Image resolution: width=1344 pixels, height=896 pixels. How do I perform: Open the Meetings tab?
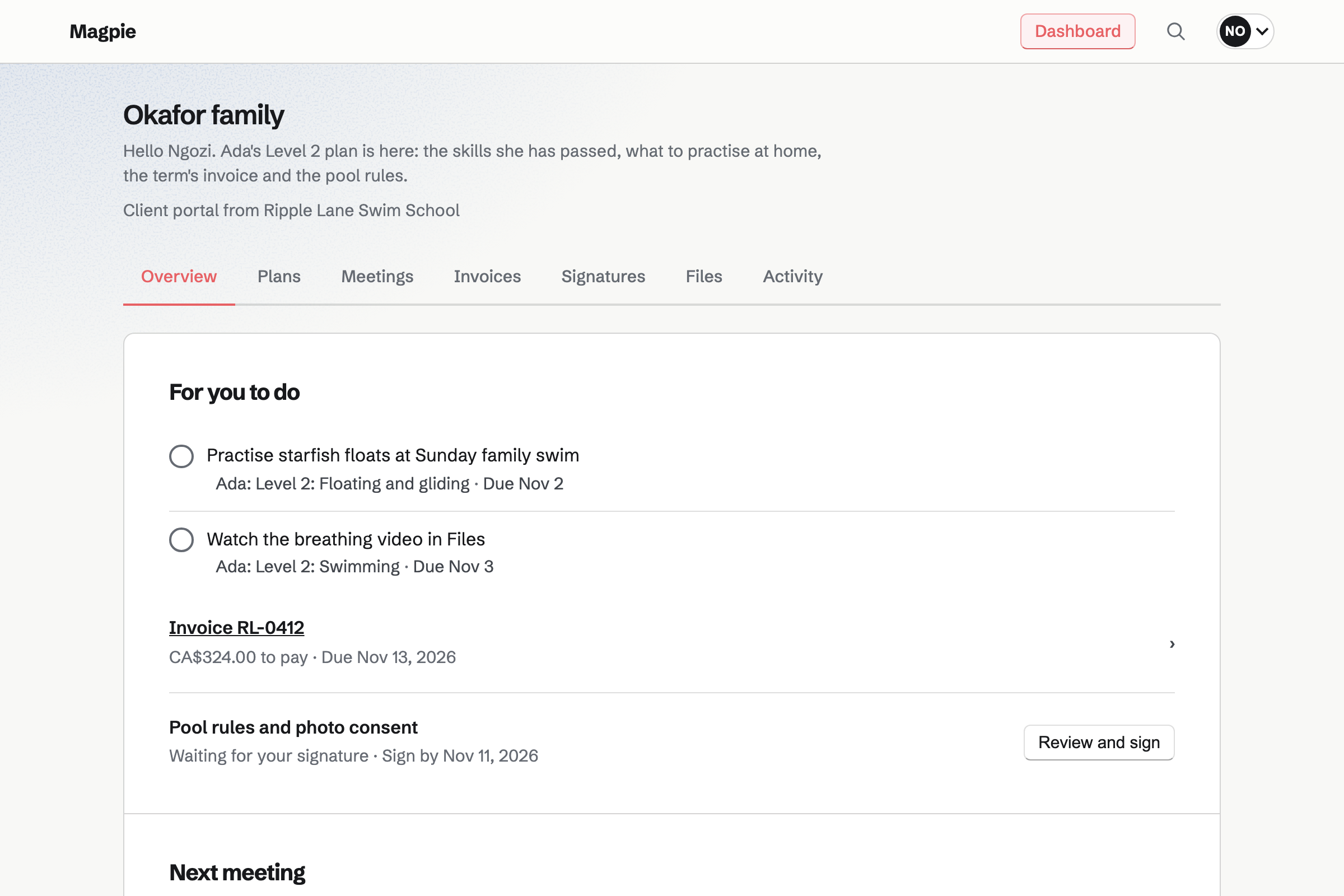click(x=377, y=277)
